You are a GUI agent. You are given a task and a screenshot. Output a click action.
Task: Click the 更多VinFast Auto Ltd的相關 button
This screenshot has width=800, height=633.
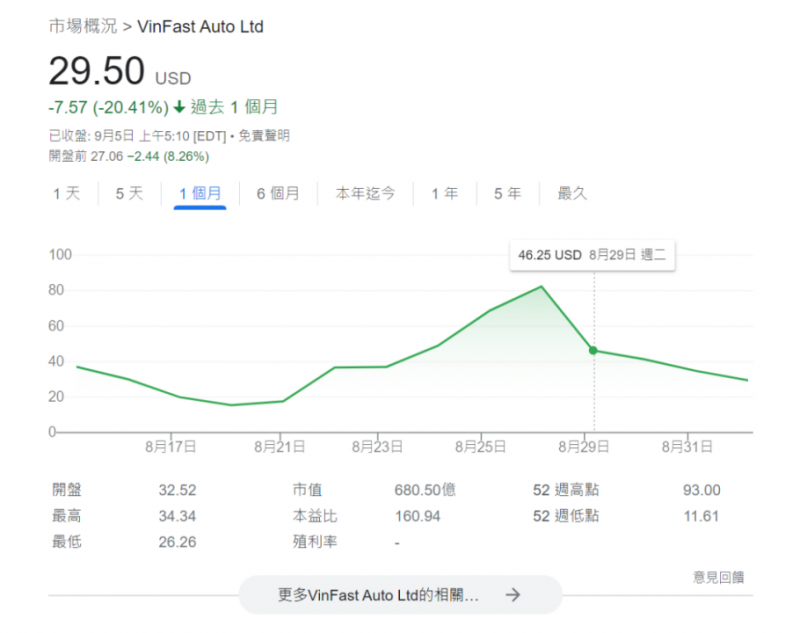(x=401, y=595)
